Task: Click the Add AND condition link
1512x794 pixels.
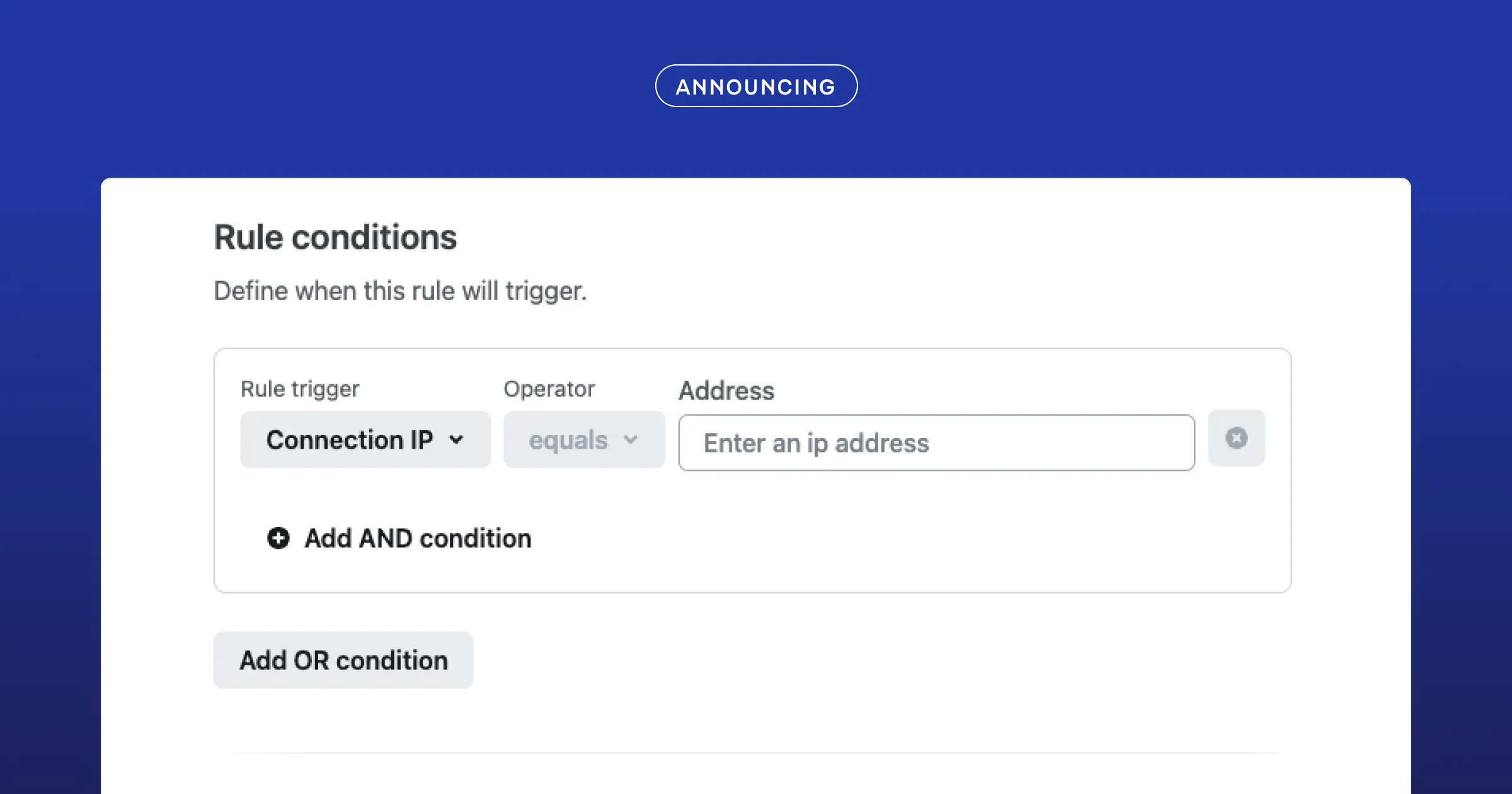Action: [418, 538]
